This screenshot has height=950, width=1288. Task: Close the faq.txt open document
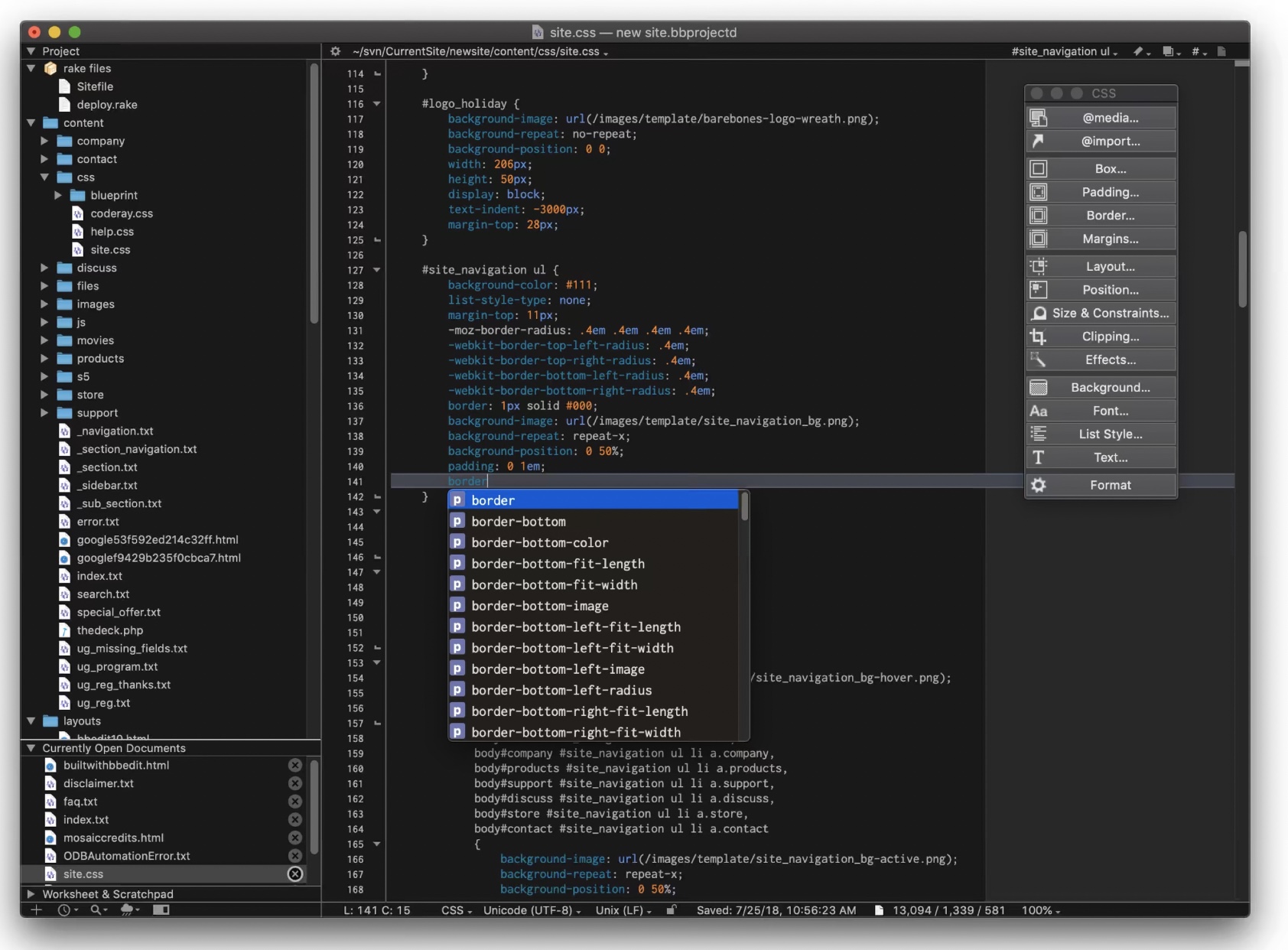pyautogui.click(x=294, y=801)
